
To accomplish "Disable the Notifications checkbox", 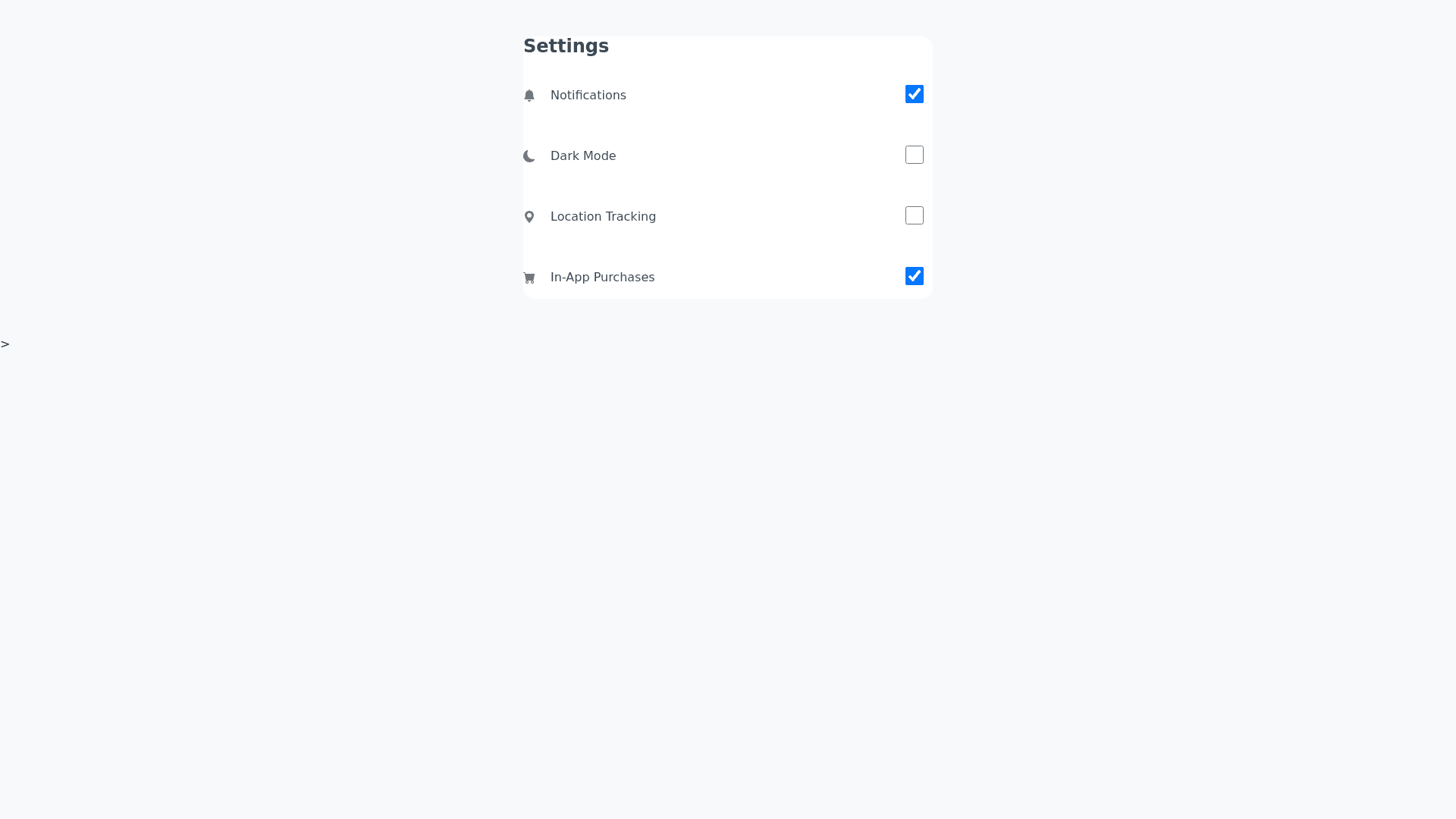I will click(x=915, y=94).
